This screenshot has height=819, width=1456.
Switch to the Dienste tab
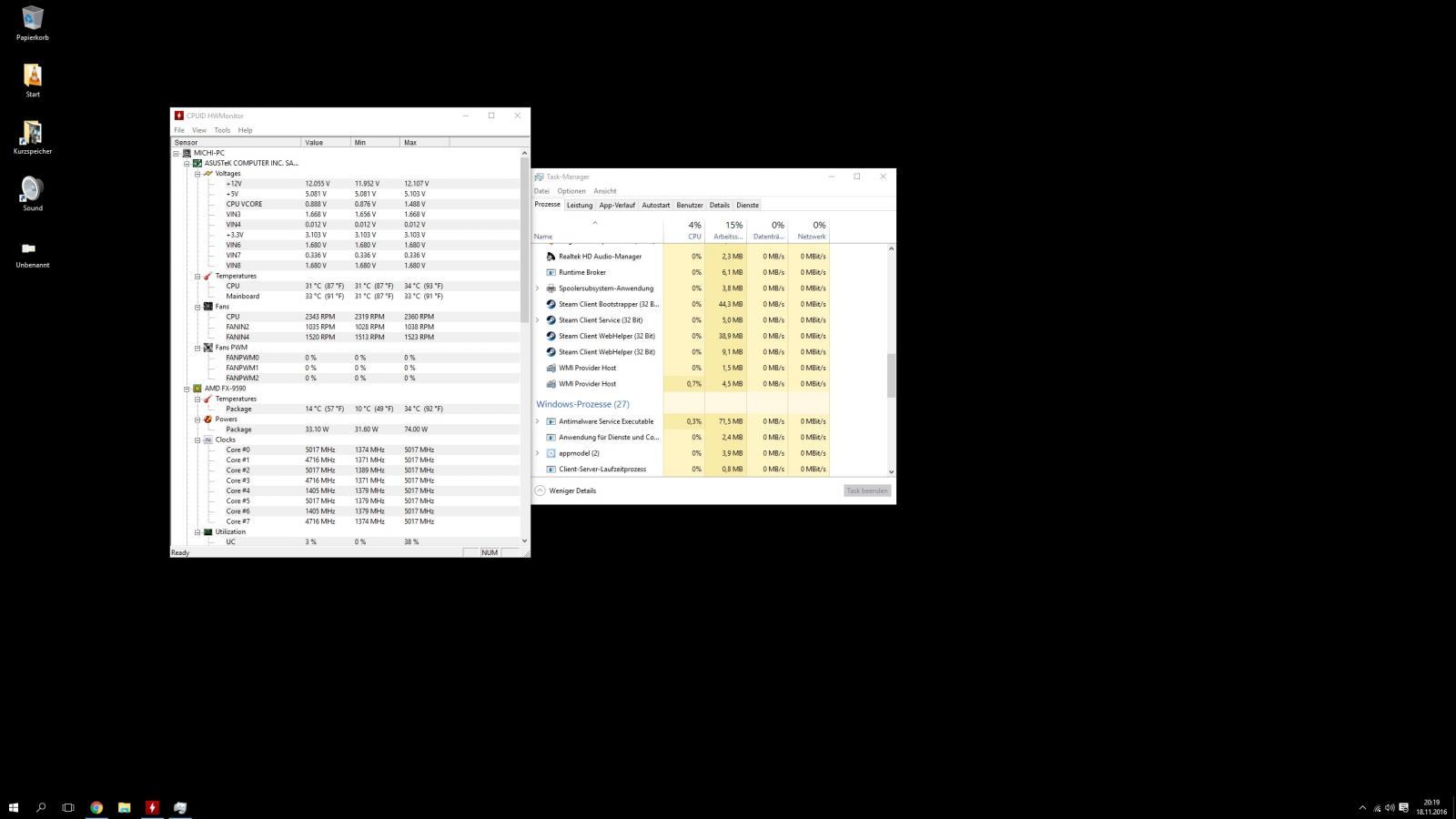click(x=748, y=205)
